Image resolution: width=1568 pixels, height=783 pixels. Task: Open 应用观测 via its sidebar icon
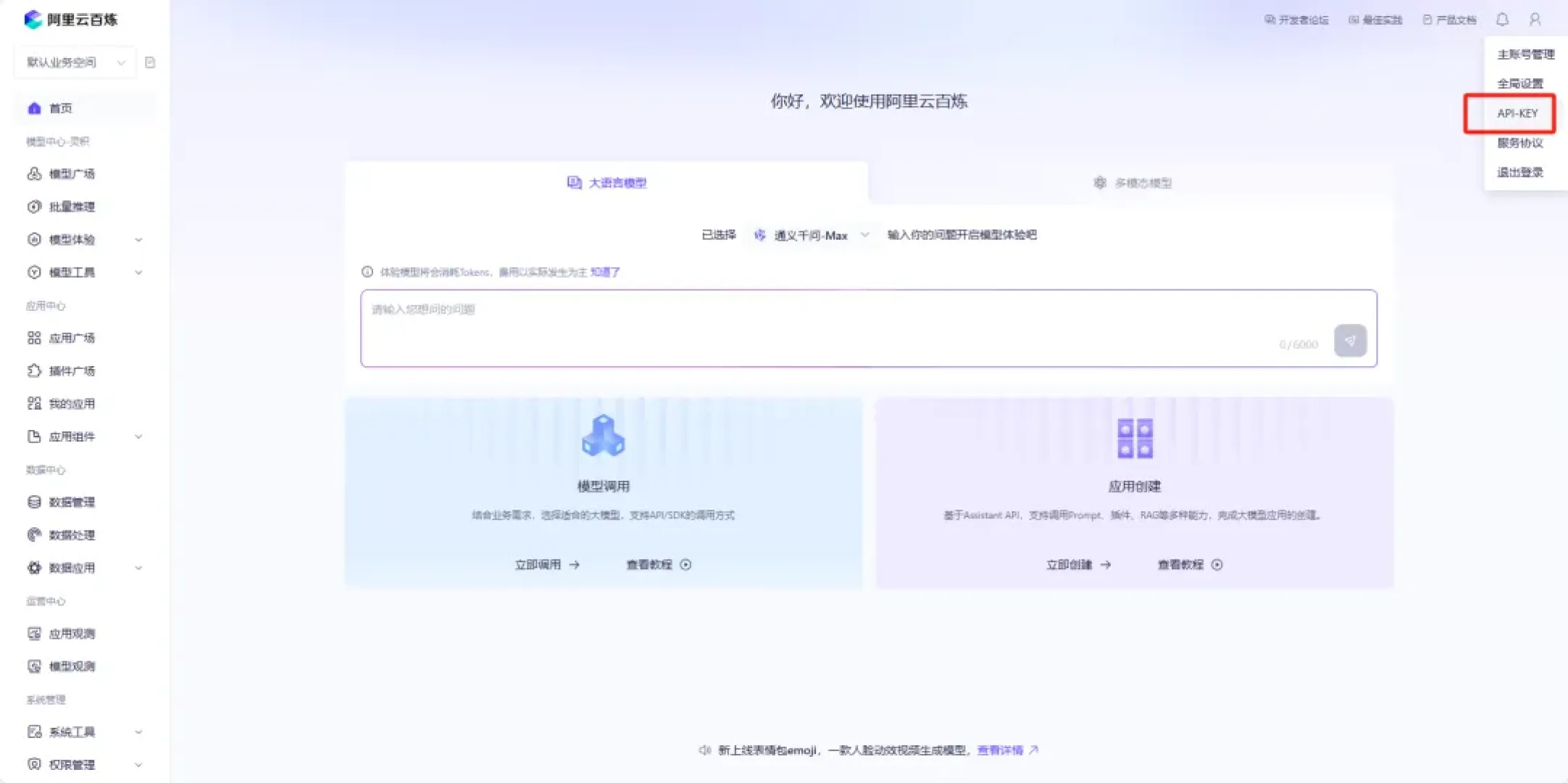click(34, 634)
